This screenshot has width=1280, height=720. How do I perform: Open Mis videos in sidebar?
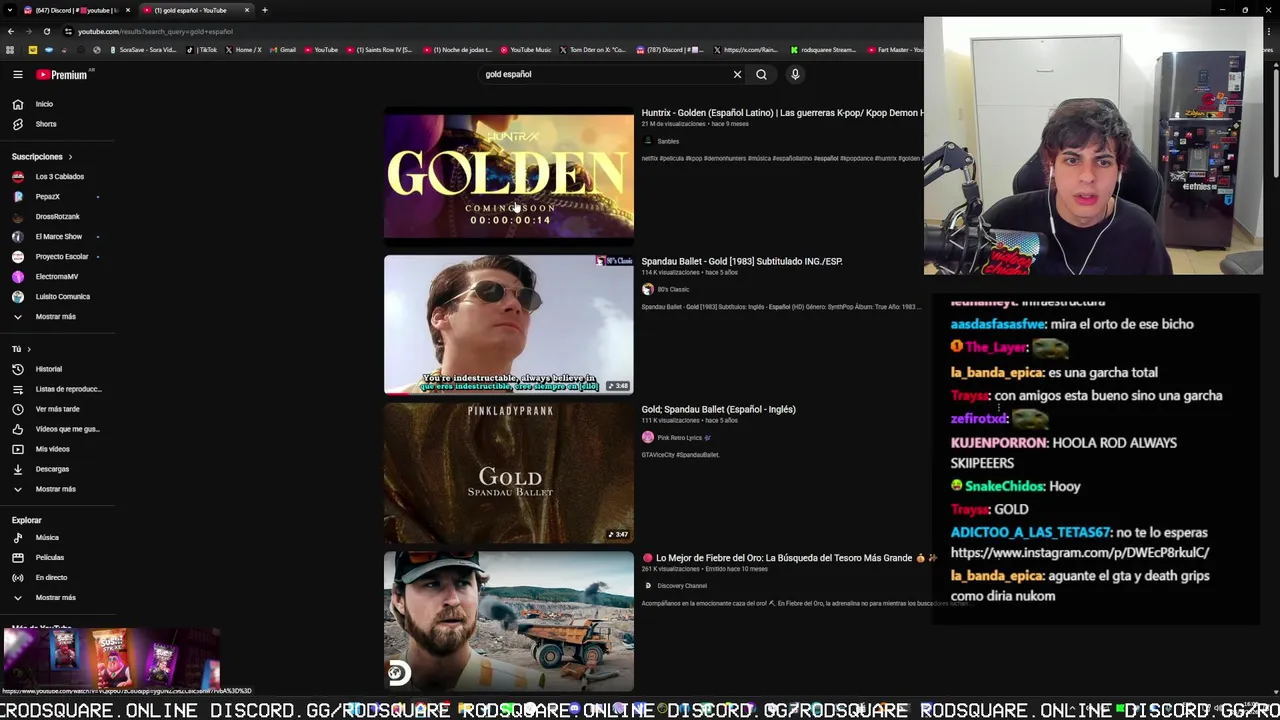[x=52, y=449]
